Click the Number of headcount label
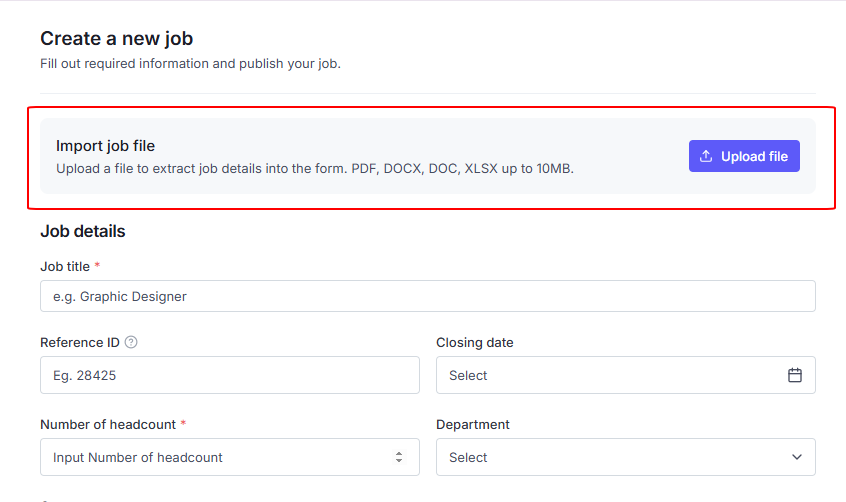This screenshot has height=502, width=846. click(x=108, y=424)
